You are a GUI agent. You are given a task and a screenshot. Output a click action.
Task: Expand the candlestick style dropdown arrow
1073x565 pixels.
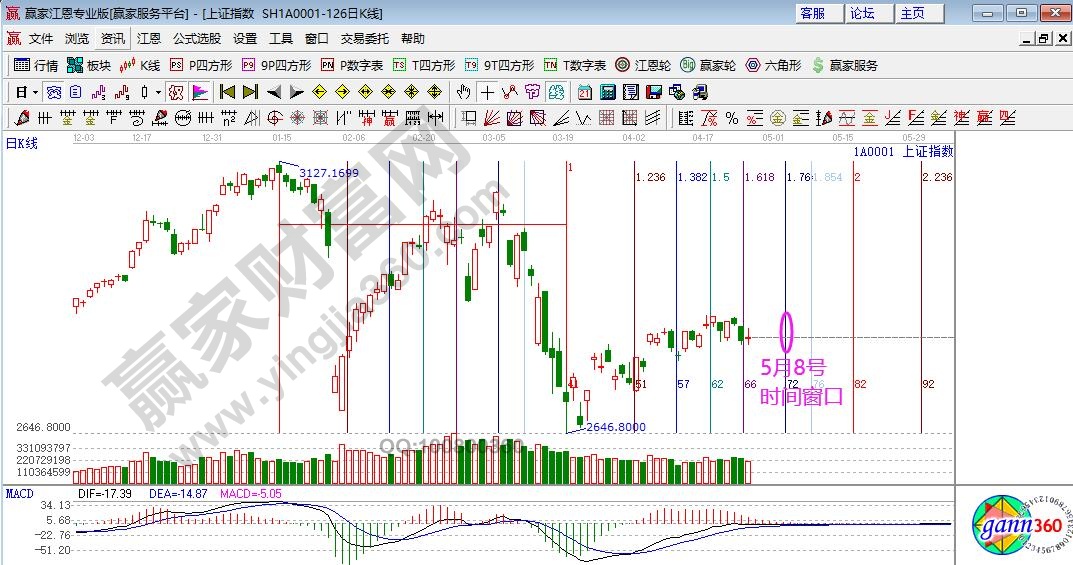pyautogui.click(x=158, y=92)
